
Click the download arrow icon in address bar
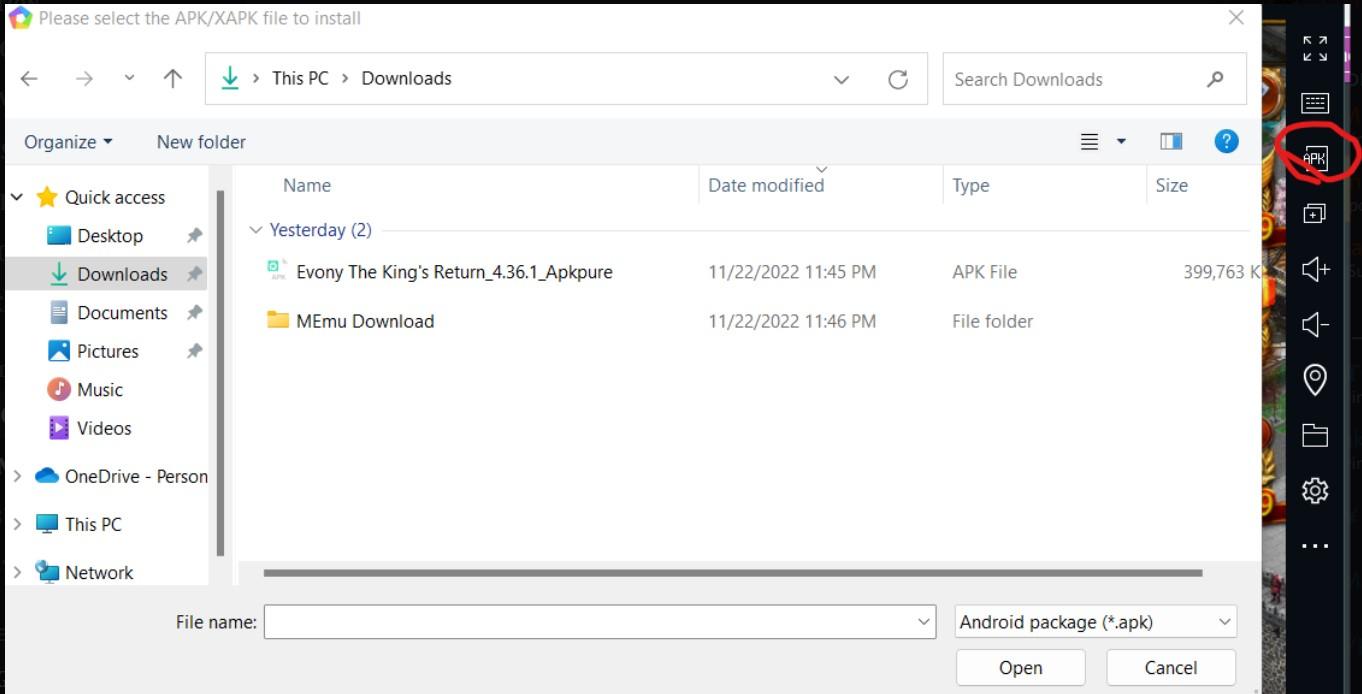coord(230,78)
